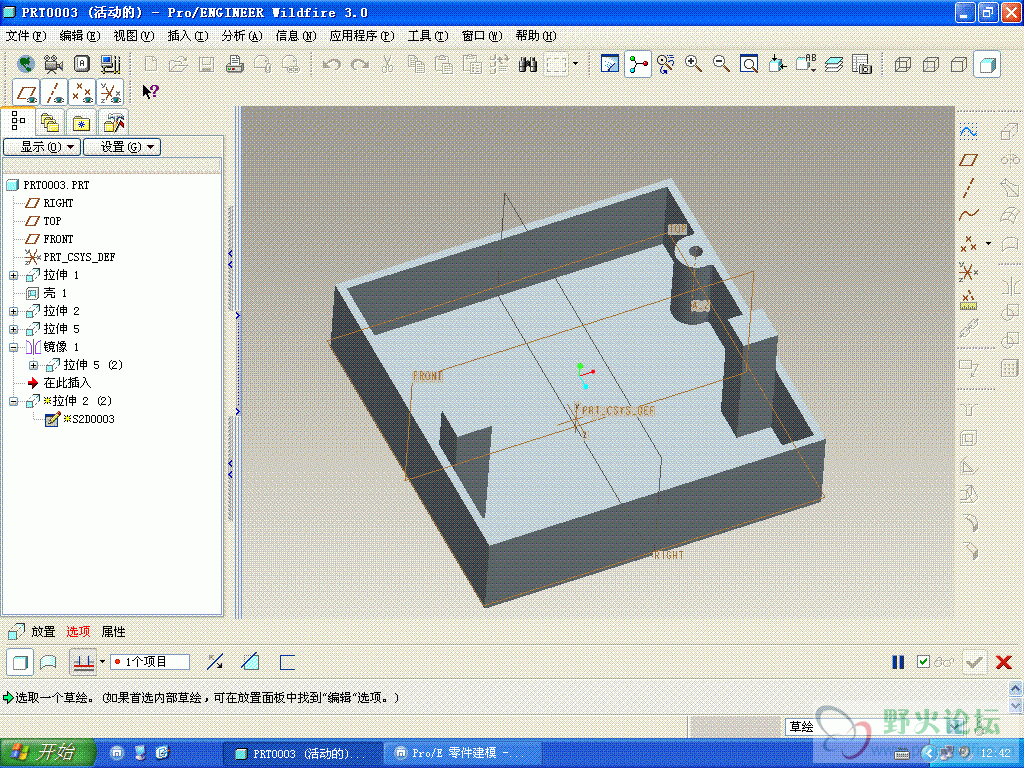1024x768 pixels.
Task: Select the Datum Curve tool in the right toolbar
Action: click(968, 215)
